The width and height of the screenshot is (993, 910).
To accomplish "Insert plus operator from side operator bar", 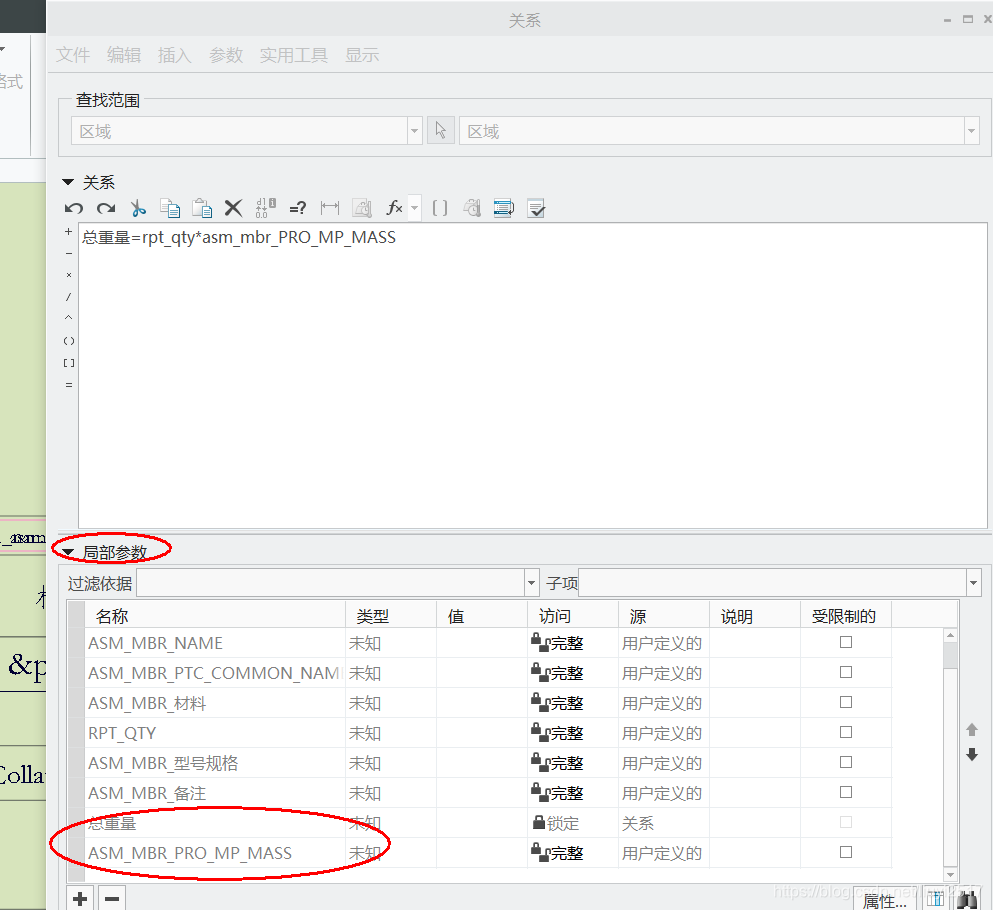I will point(68,232).
